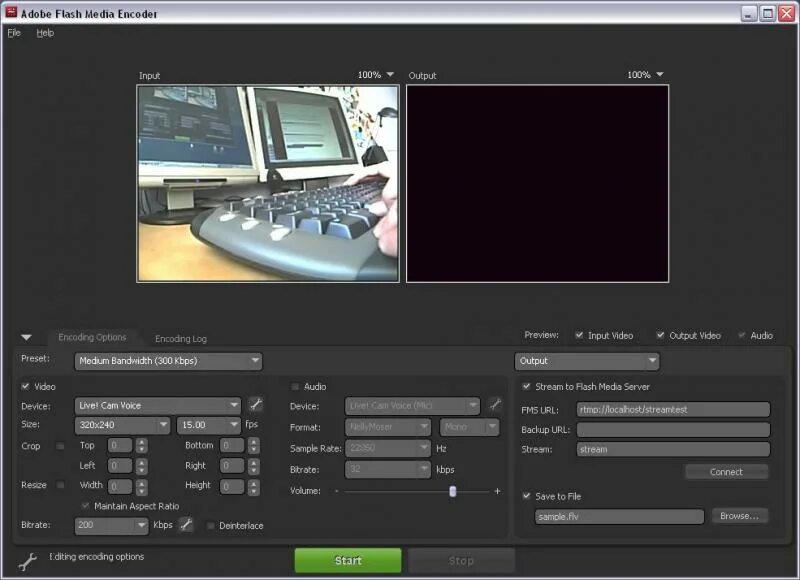The height and width of the screenshot is (580, 800).
Task: Enable the Audio encoding checkbox
Action: coord(295,387)
